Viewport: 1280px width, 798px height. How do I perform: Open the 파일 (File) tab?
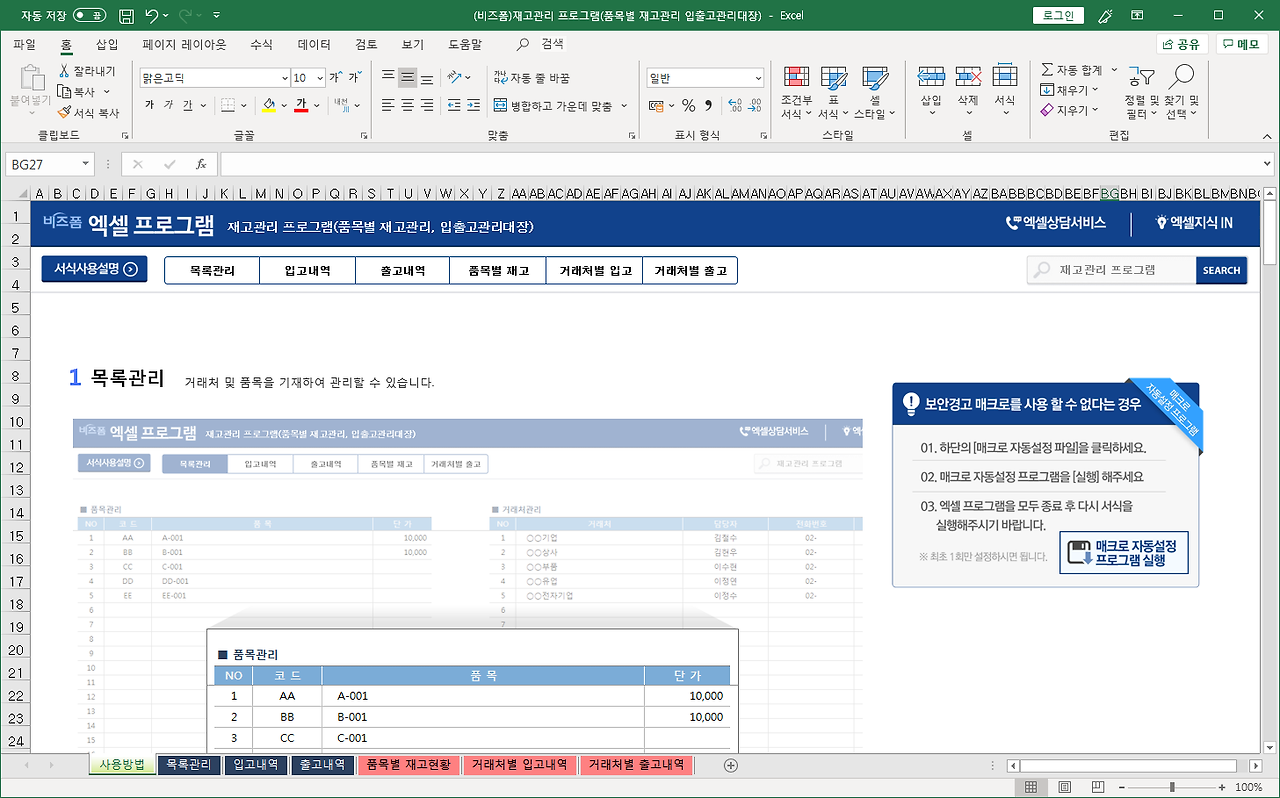tap(25, 45)
